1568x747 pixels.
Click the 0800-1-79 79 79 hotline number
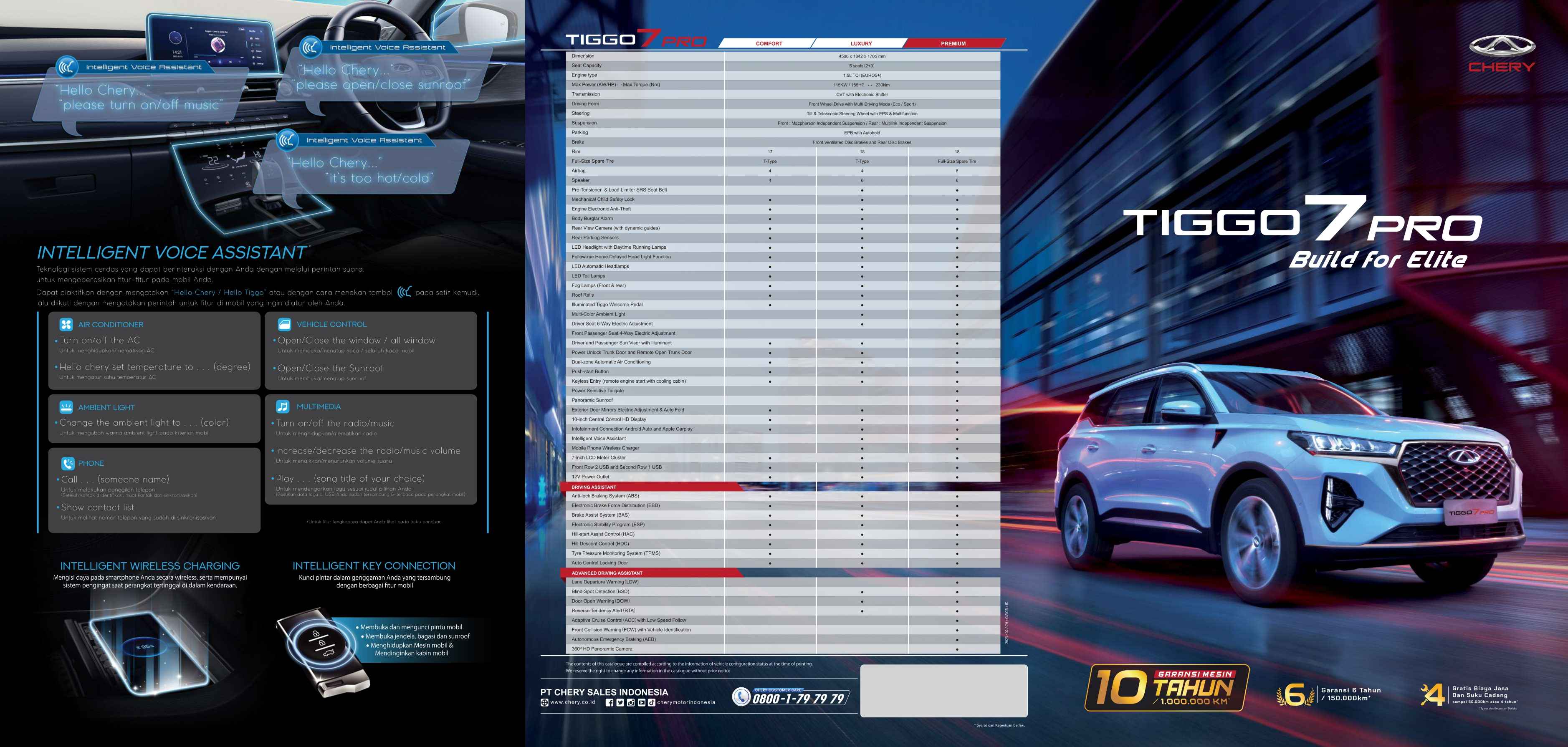(798, 699)
